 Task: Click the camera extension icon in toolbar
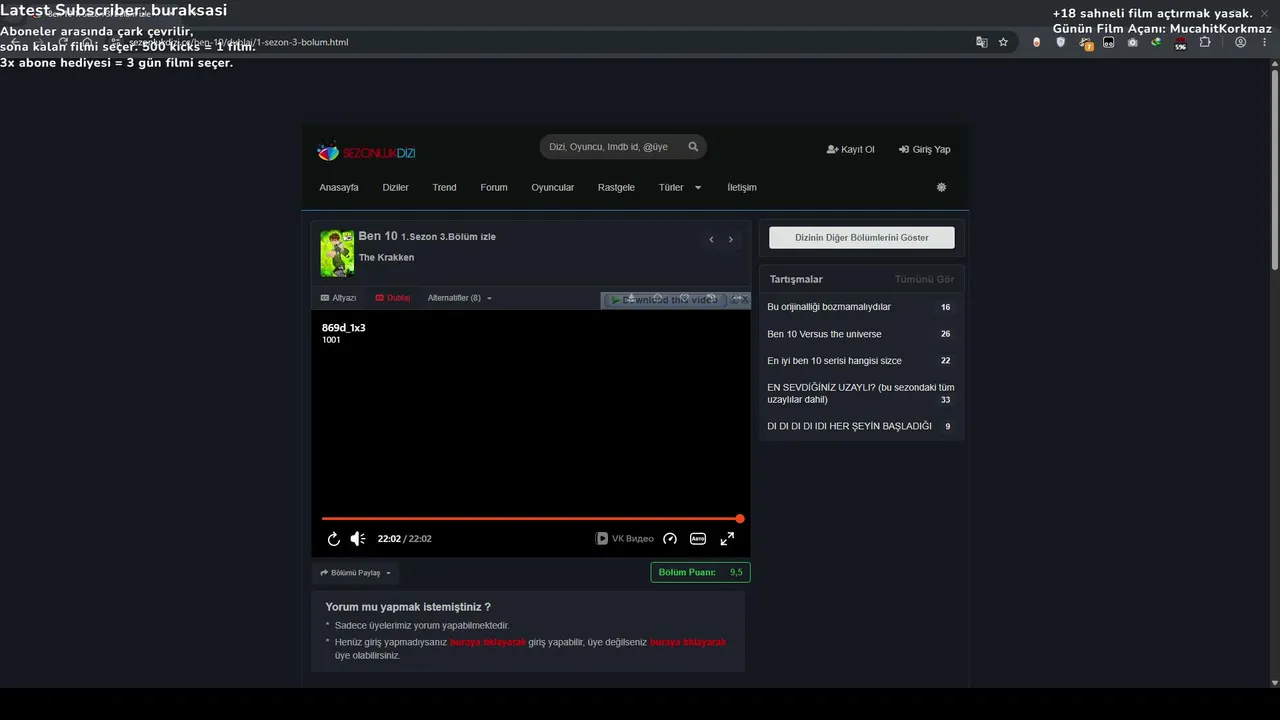(1132, 42)
